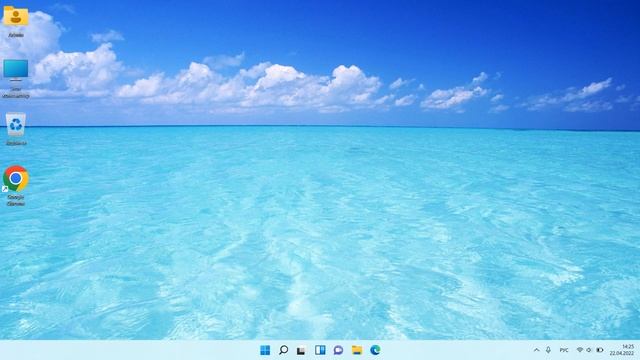Switch input language indicator РУС
640x360 pixels.
click(564, 350)
